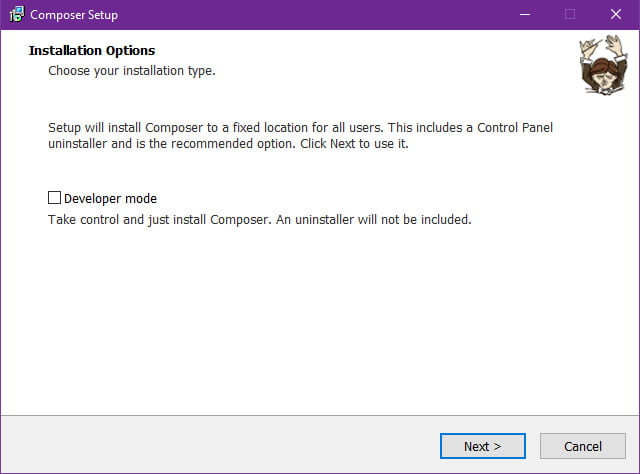Close the Composer Setup window
Screen dimensions: 640x474
pos(616,14)
